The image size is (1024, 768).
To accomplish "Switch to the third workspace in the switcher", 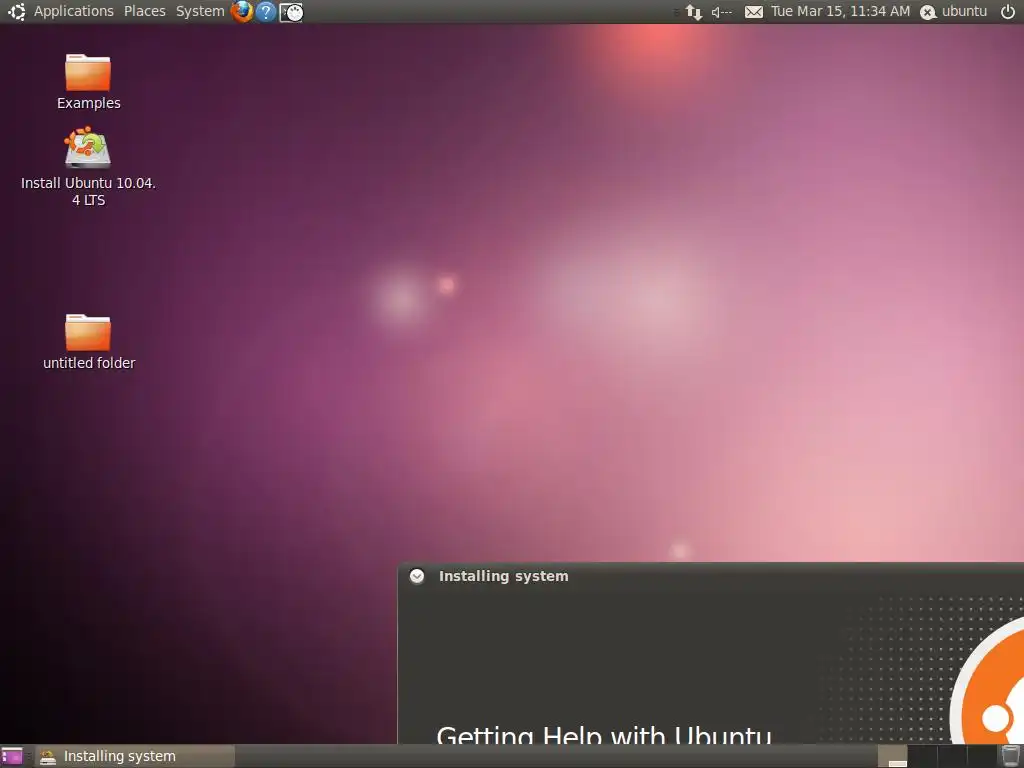I will click(952, 756).
